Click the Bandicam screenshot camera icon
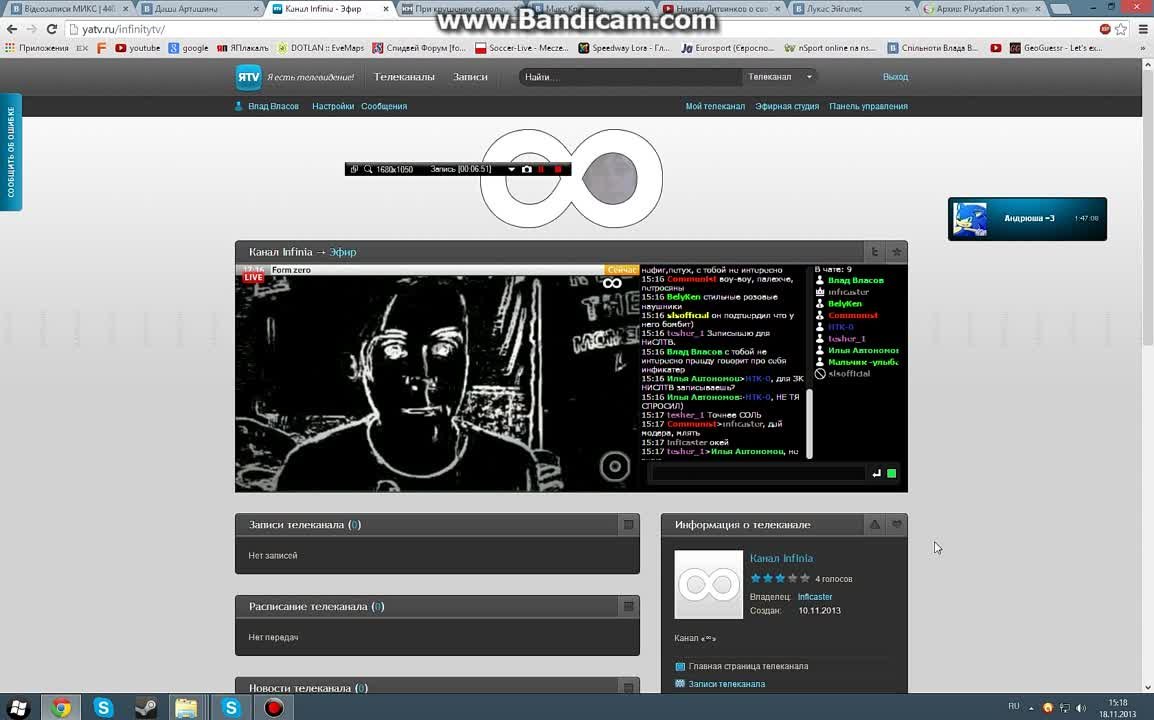1154x720 pixels. 527,169
